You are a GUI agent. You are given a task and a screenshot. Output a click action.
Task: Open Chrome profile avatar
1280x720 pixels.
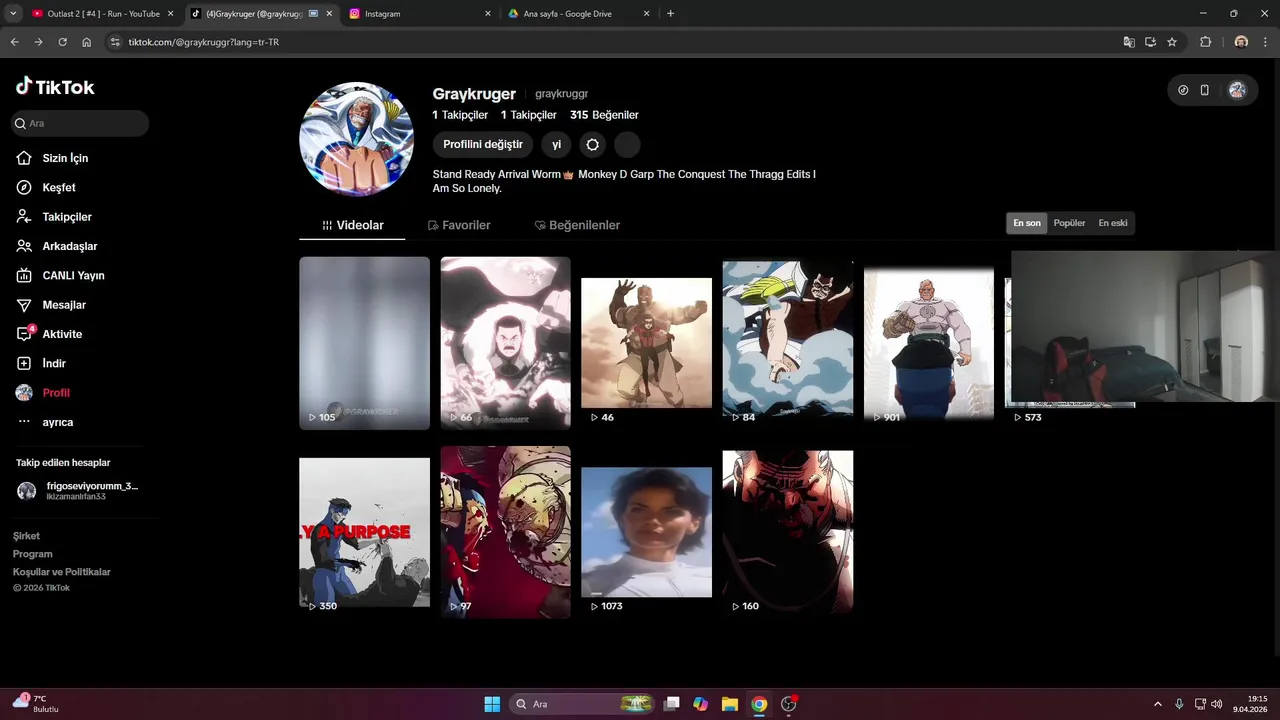coord(1241,42)
